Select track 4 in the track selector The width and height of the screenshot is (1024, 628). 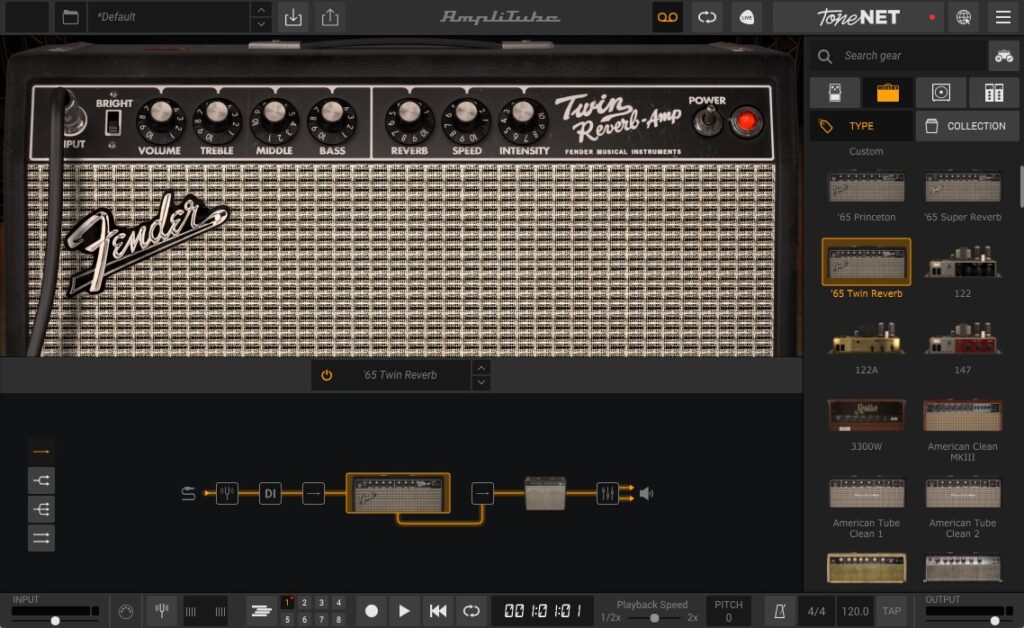coord(338,603)
